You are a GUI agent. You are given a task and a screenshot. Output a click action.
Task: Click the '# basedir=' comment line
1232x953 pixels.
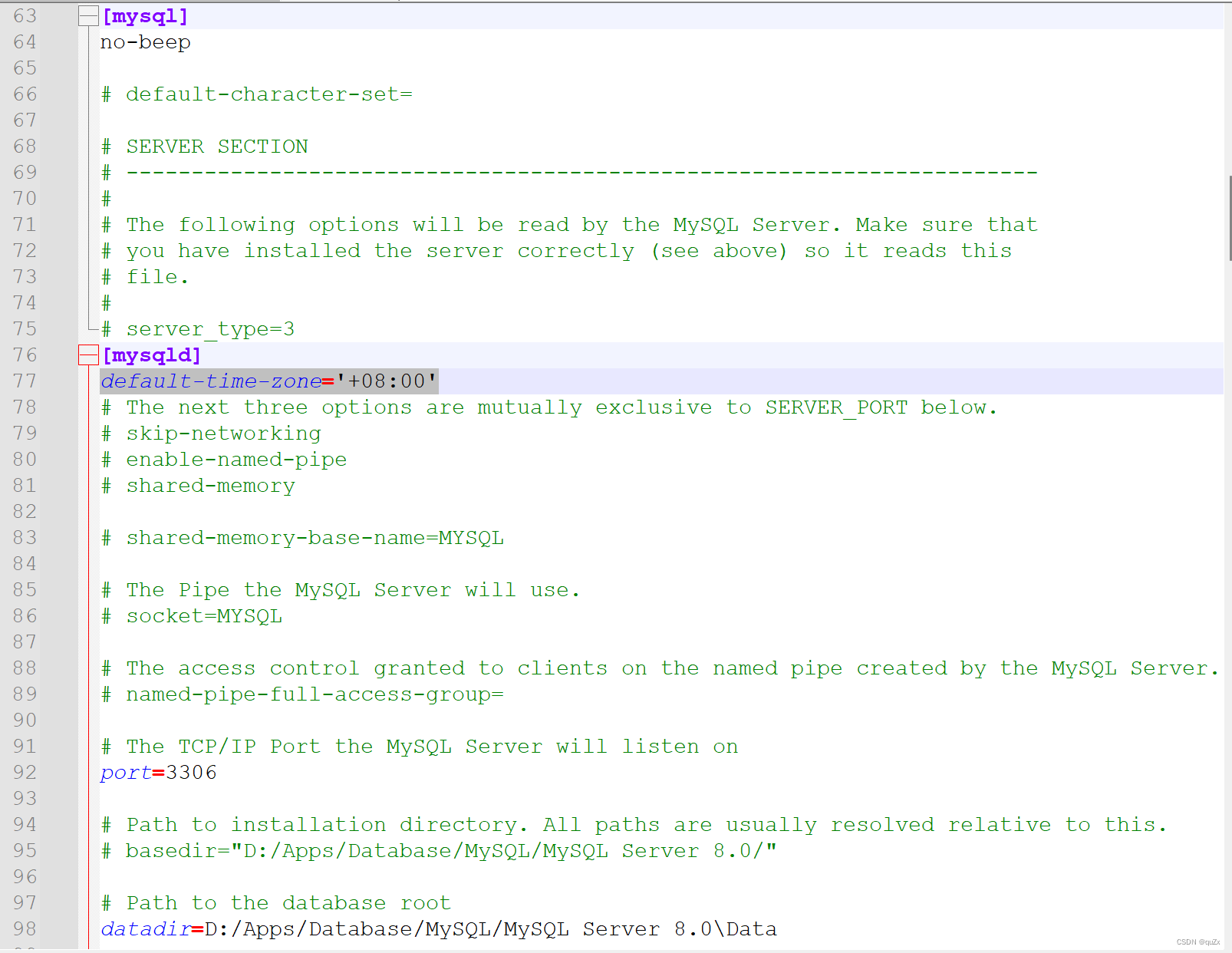click(x=439, y=851)
